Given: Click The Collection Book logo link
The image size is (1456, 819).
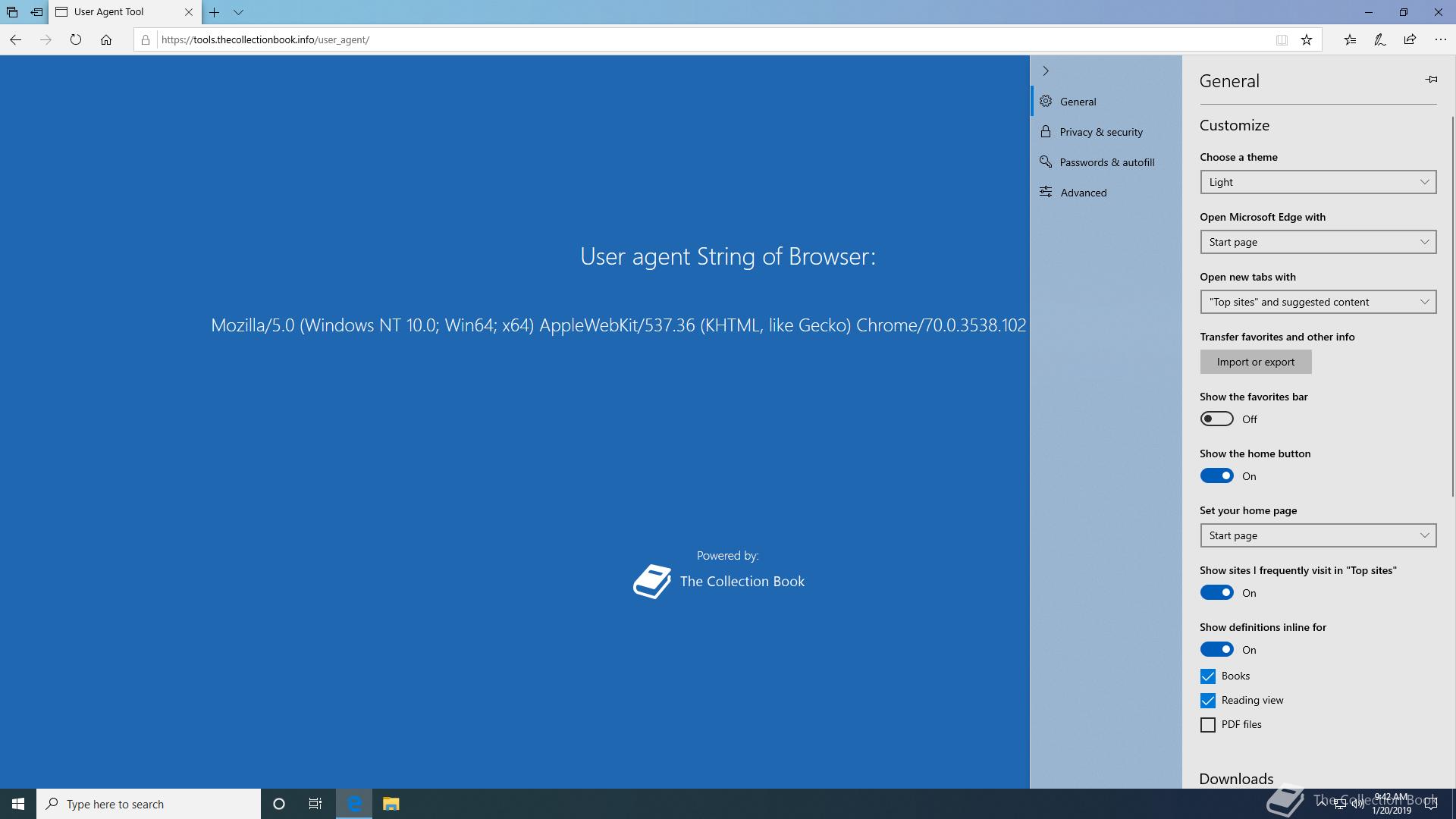Looking at the screenshot, I should coord(719,582).
